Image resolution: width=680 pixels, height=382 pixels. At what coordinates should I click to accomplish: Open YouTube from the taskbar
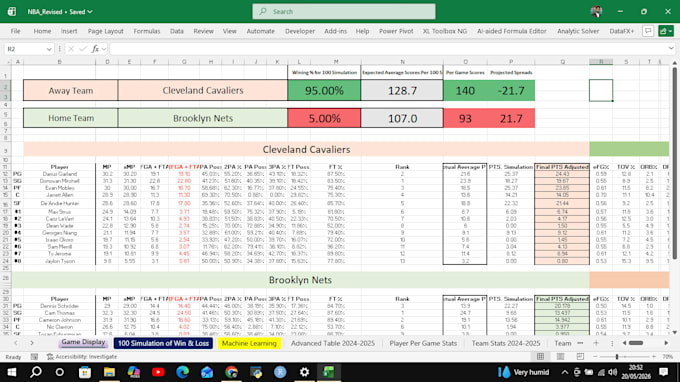pos(158,372)
